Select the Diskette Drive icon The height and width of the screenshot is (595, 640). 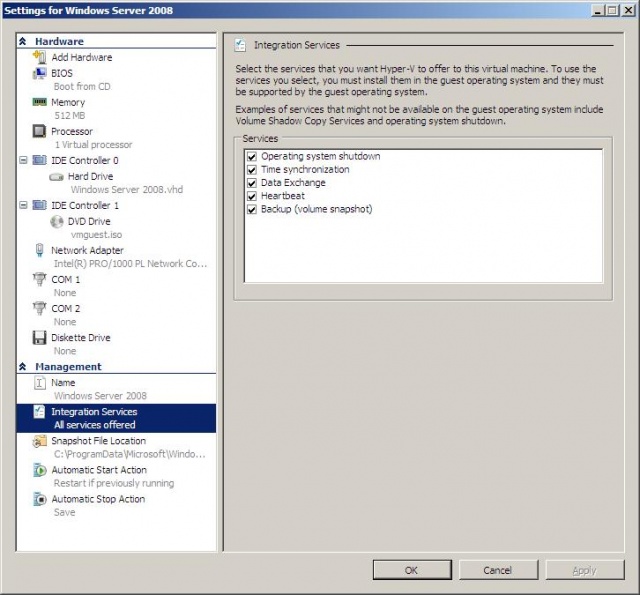point(39,338)
